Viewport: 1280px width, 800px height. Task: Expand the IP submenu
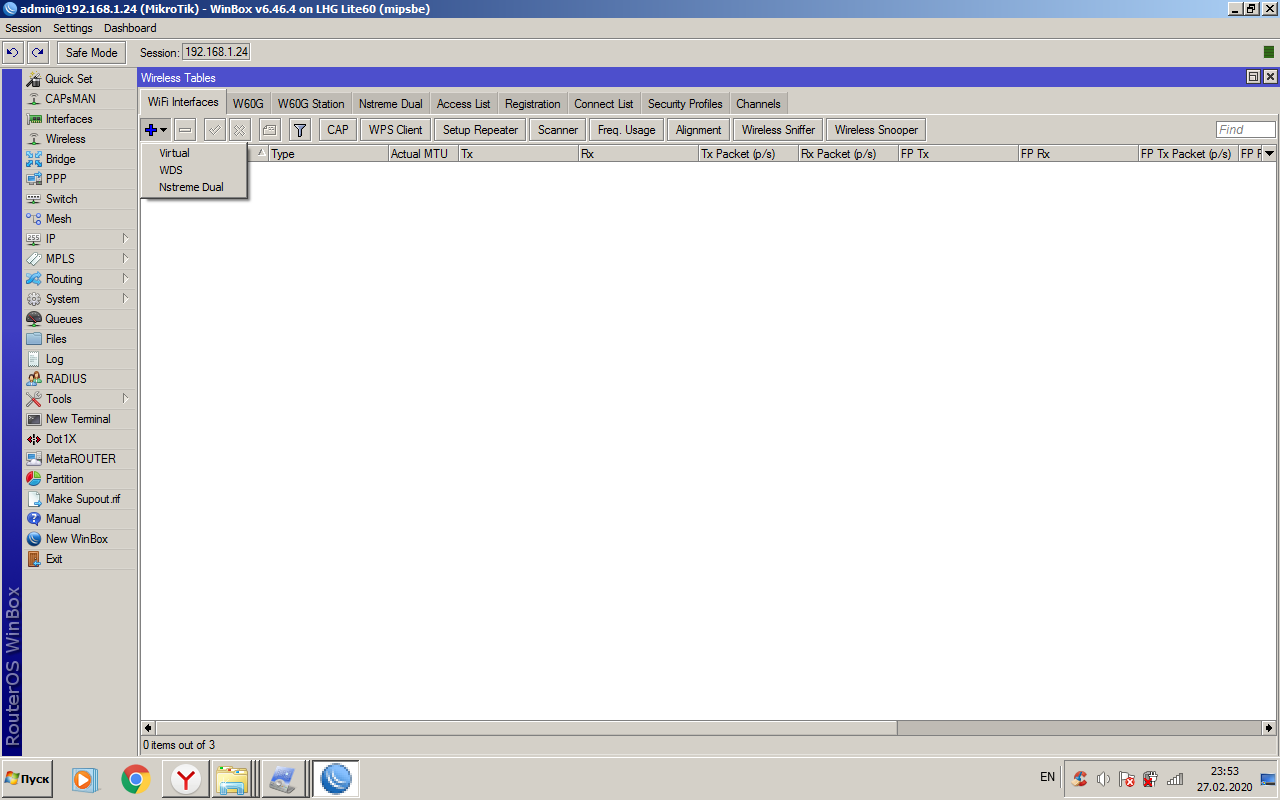click(x=79, y=239)
